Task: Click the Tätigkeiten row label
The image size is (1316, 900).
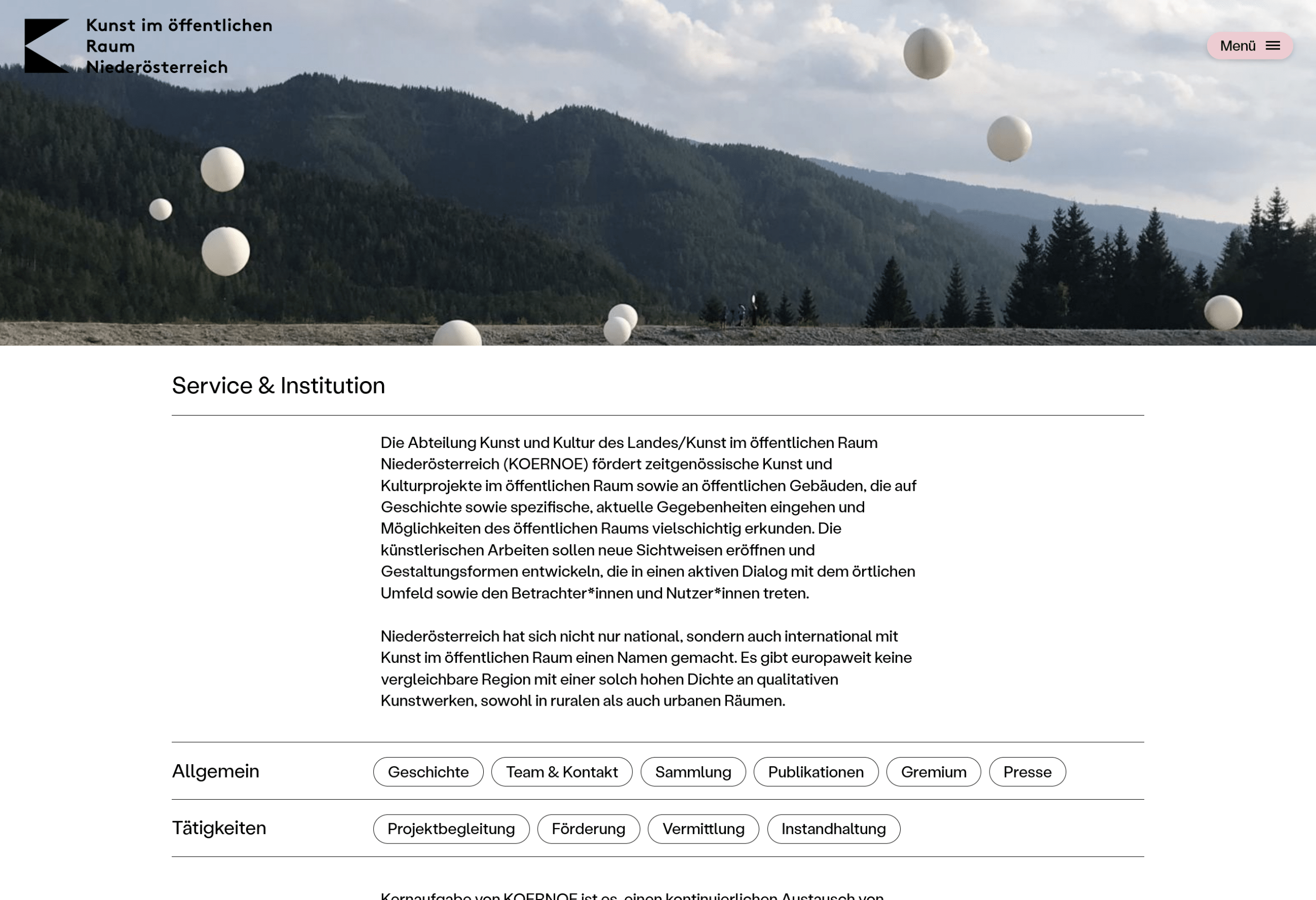Action: coord(218,828)
